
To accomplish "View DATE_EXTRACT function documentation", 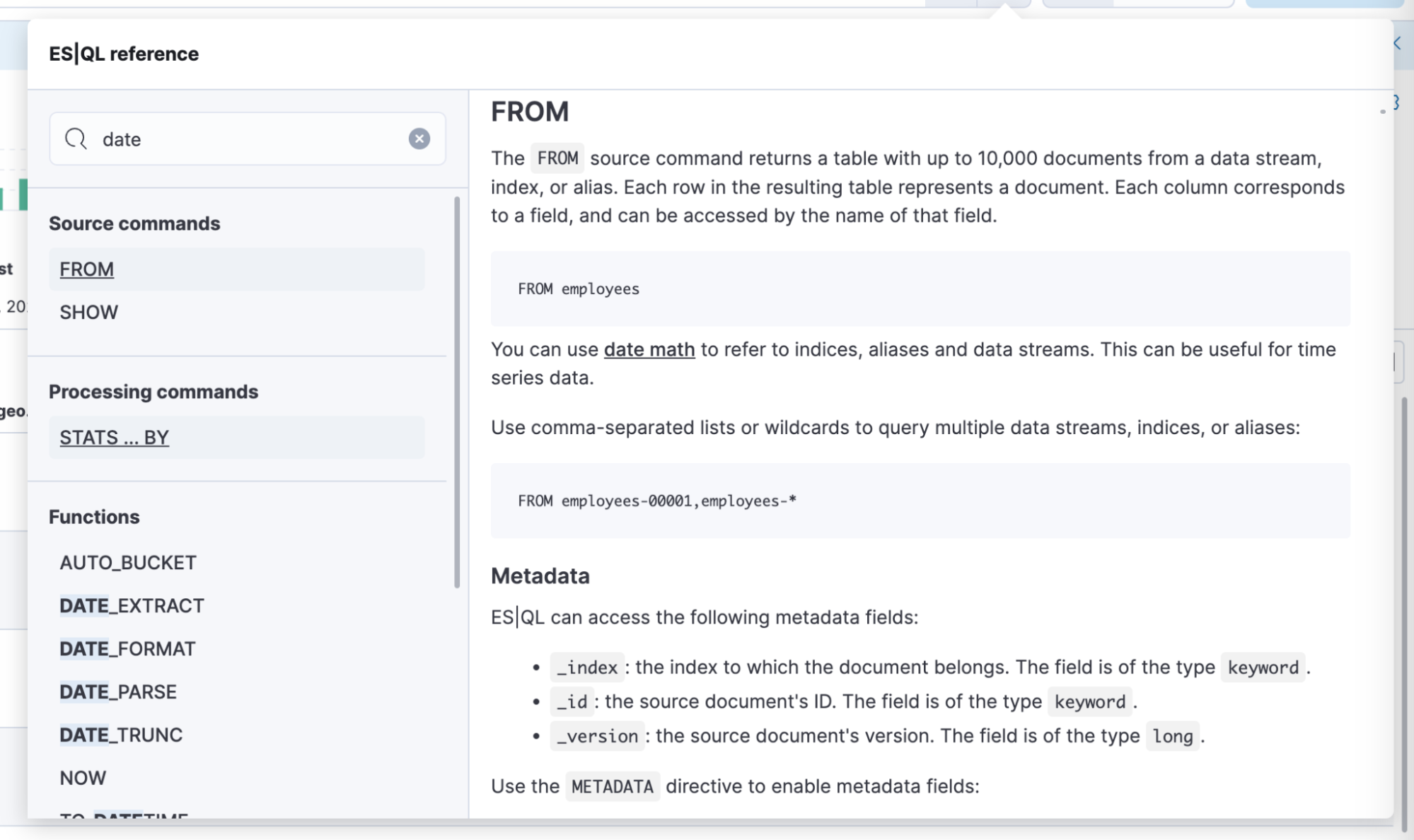I will 132,605.
